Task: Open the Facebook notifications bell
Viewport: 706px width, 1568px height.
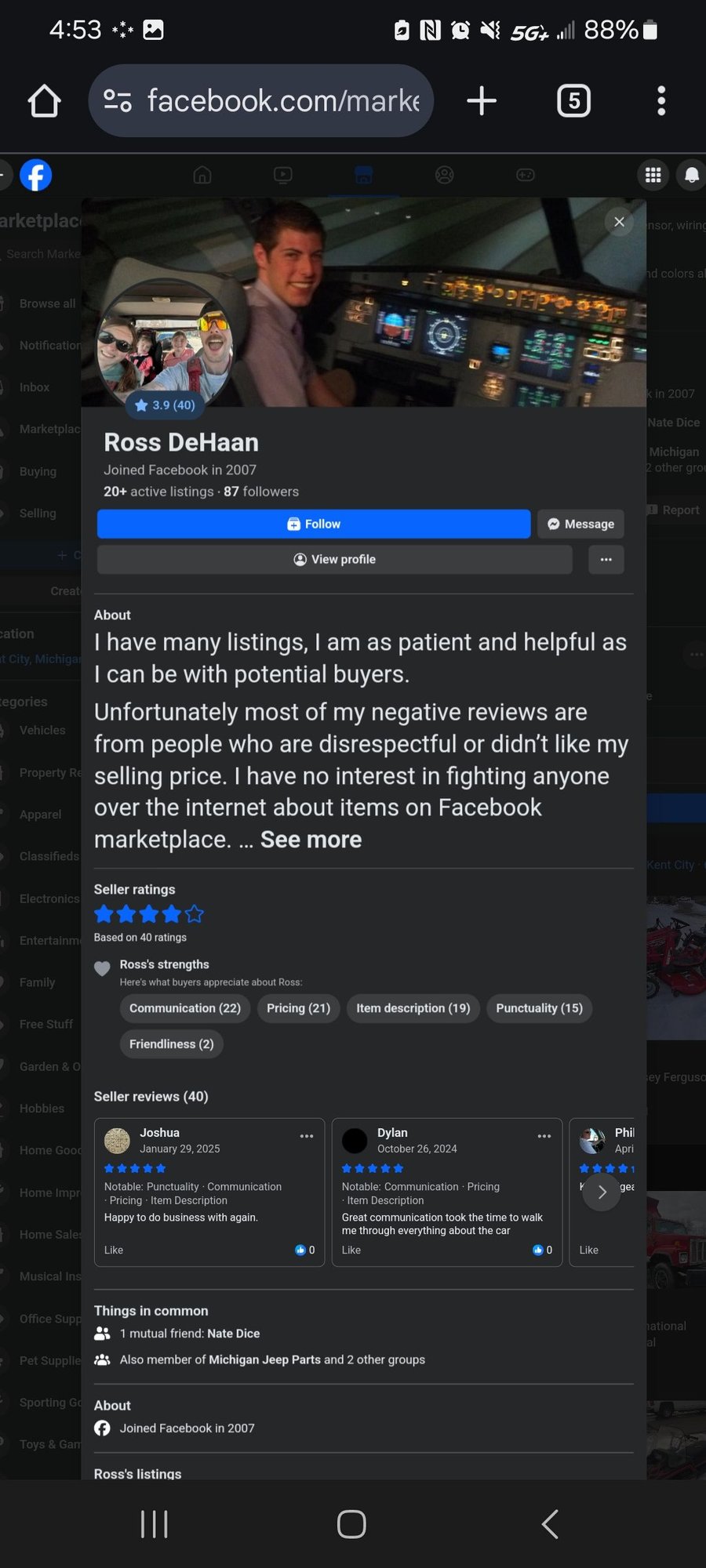Action: [x=691, y=175]
